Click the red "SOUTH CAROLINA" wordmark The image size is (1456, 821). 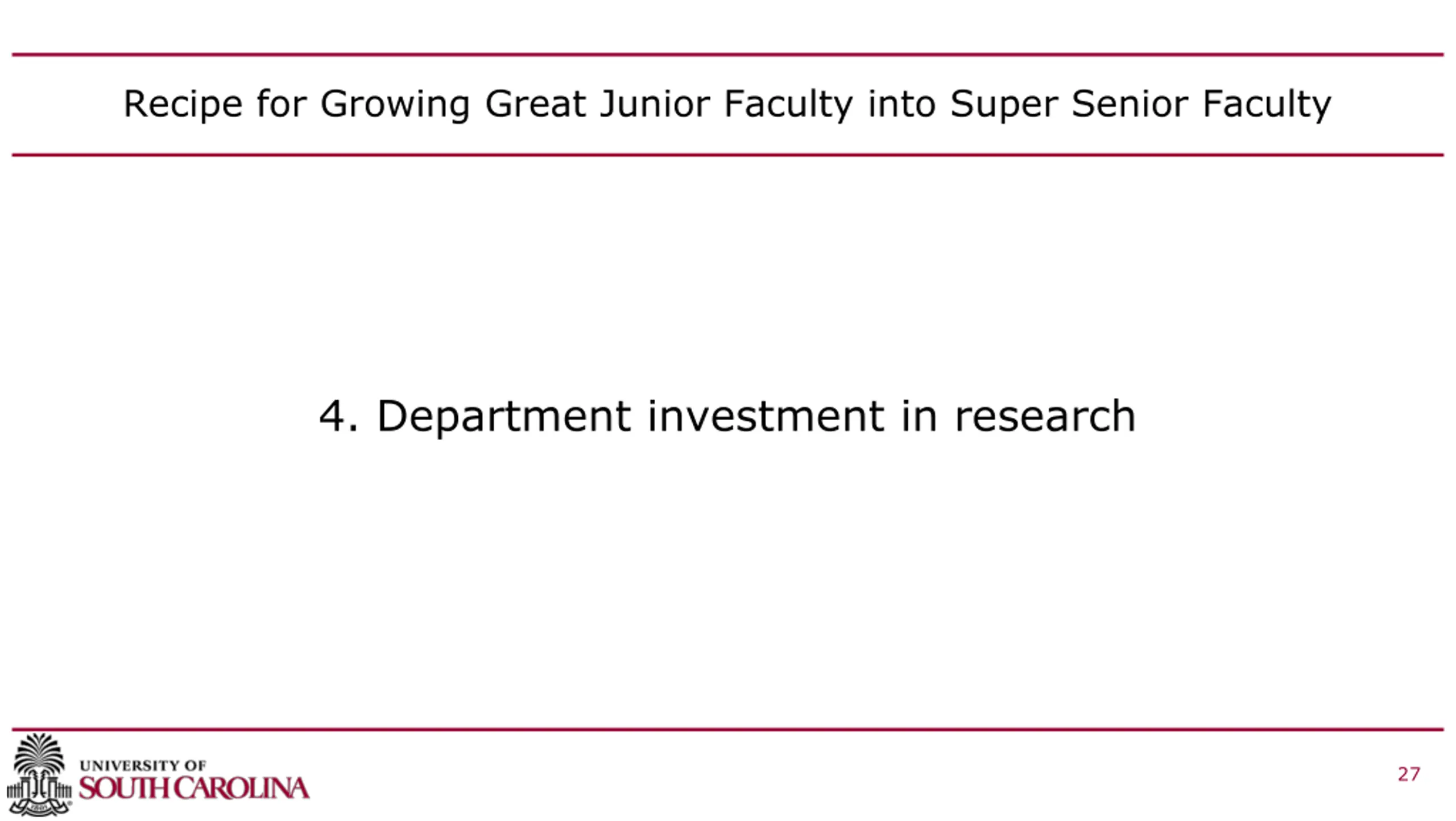tap(194, 789)
